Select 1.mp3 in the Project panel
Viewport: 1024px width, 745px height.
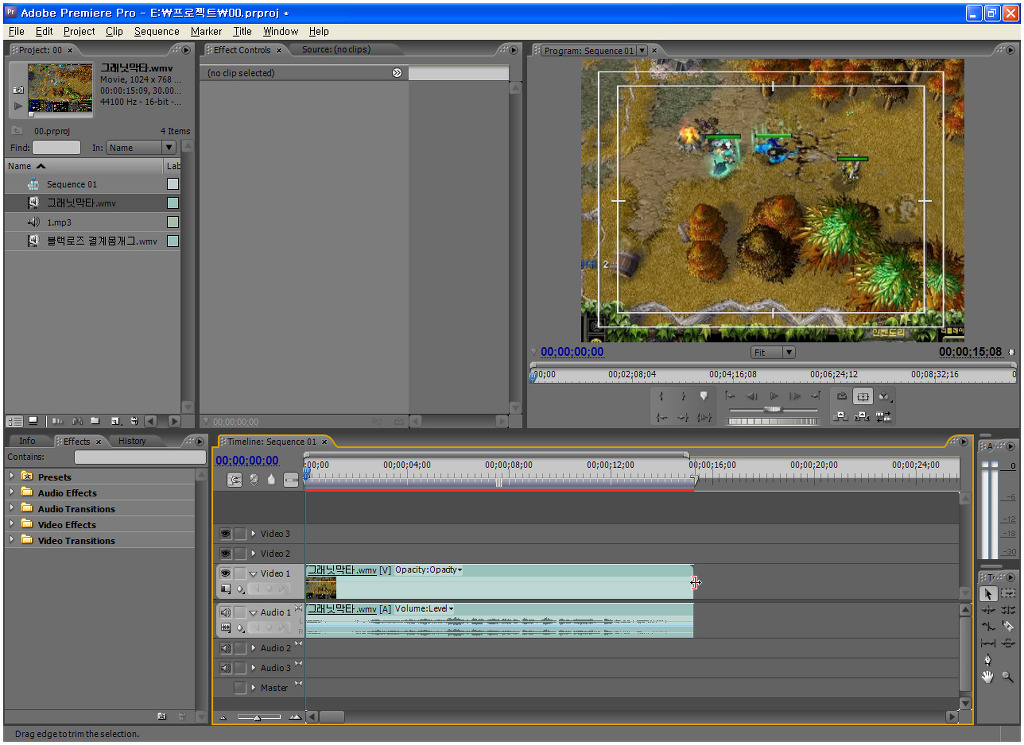[x=59, y=222]
